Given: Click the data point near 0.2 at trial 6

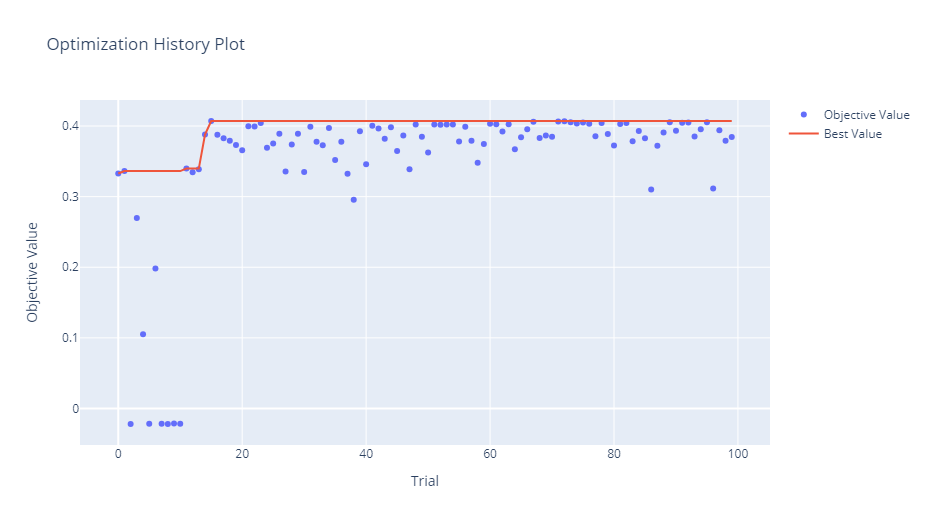Looking at the screenshot, I should [x=155, y=268].
